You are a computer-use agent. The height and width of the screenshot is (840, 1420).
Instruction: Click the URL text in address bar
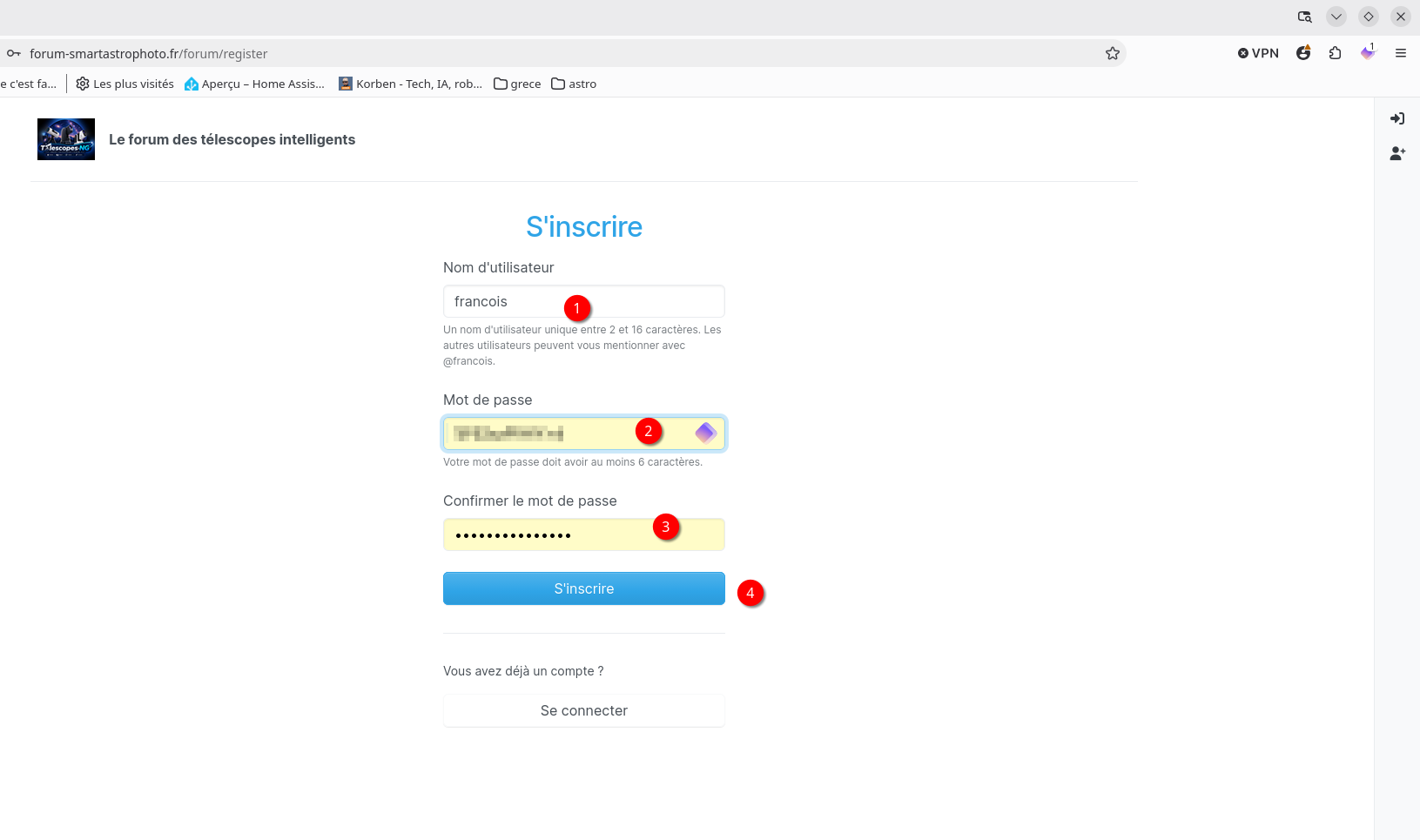click(148, 53)
